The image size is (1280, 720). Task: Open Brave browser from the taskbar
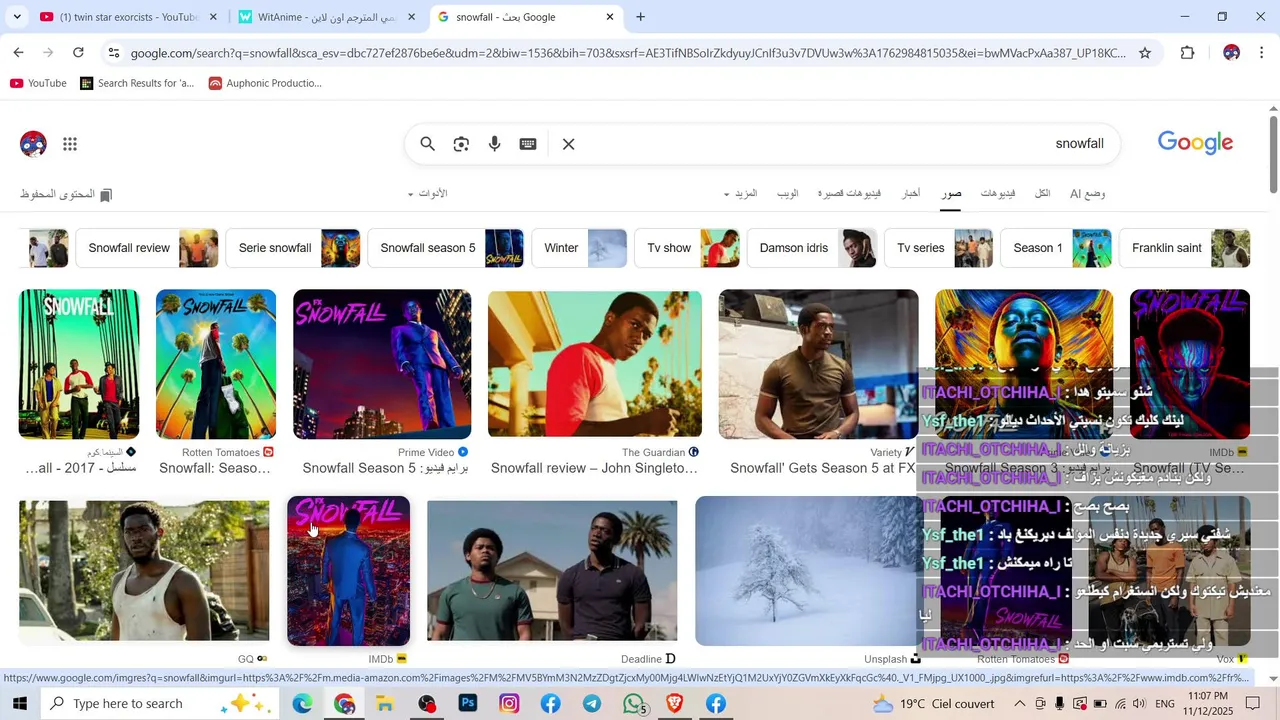675,704
